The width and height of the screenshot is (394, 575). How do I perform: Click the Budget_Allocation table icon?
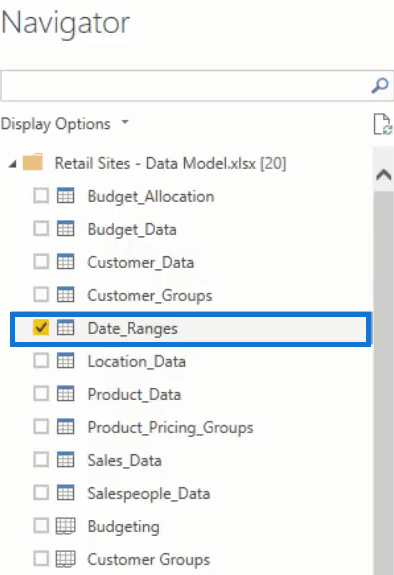coord(66,195)
